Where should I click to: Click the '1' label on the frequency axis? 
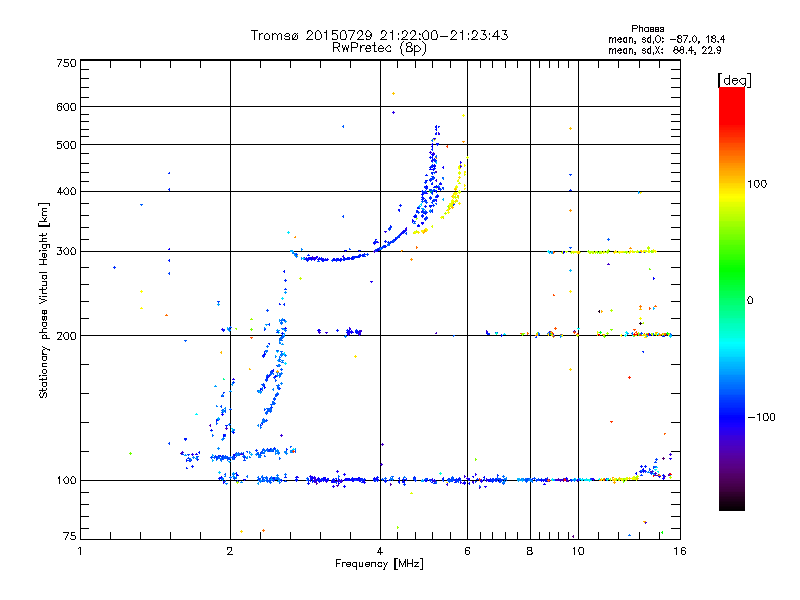pos(80,551)
